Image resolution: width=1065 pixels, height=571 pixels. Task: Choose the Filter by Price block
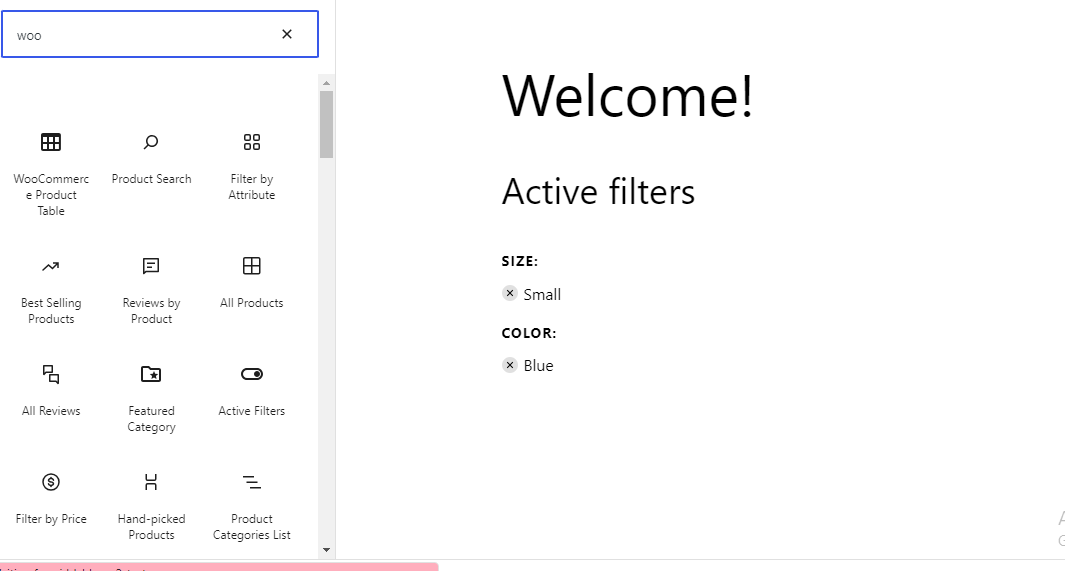tap(51, 496)
